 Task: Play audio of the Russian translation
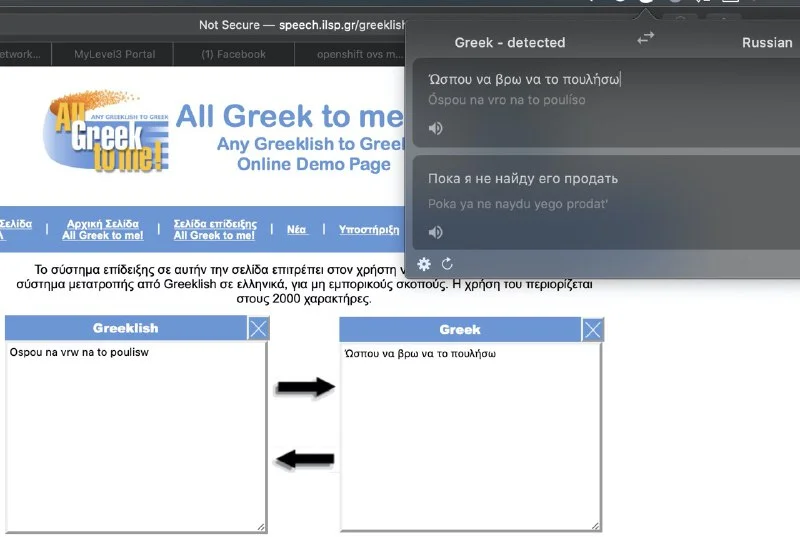tap(436, 232)
